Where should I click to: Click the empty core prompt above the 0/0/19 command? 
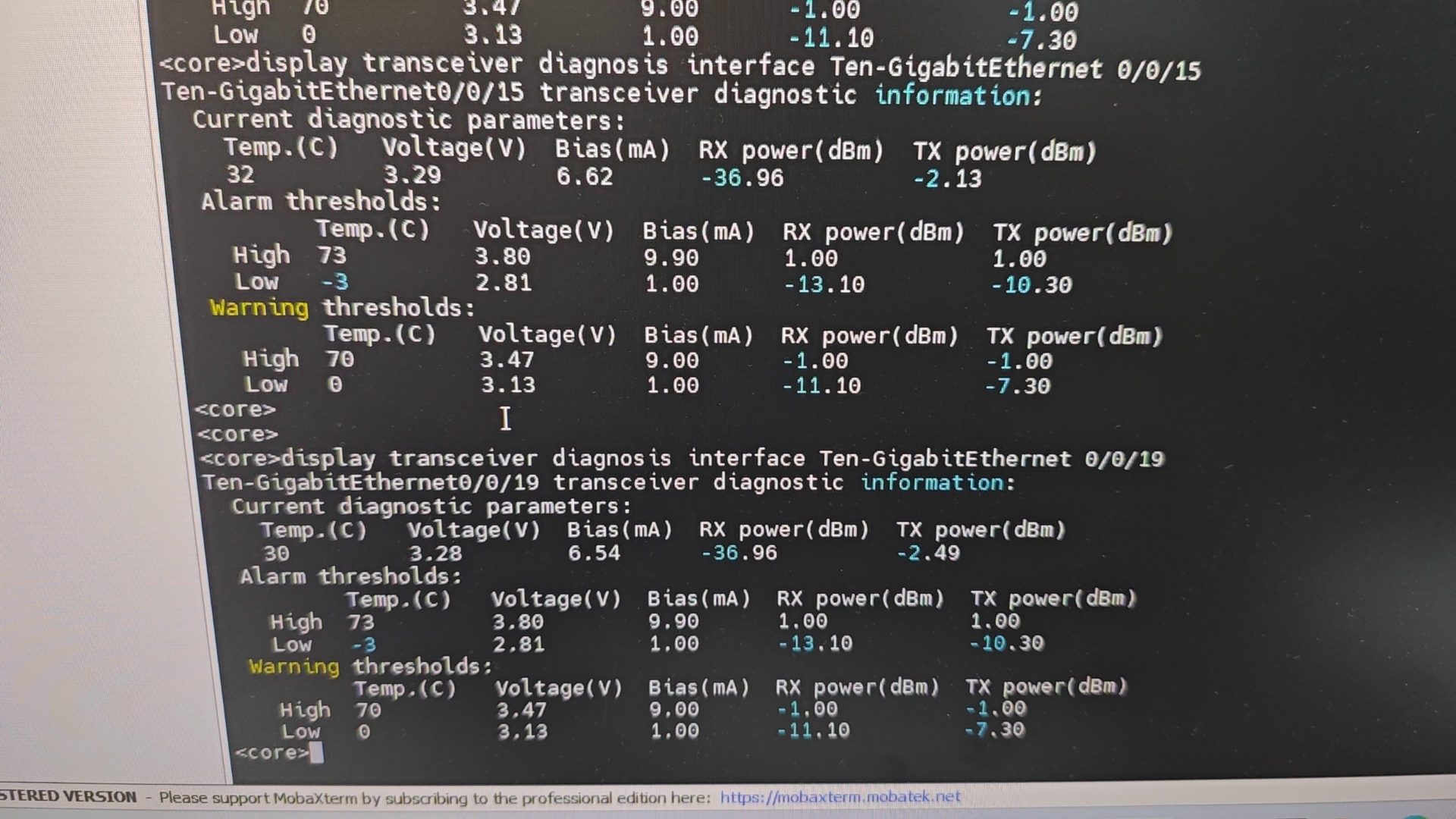point(237,434)
